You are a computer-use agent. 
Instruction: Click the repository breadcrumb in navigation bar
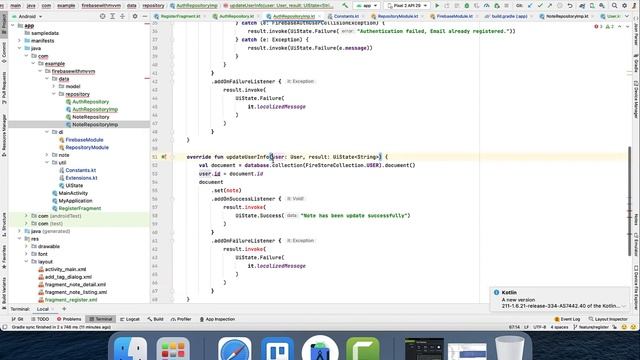[x=153, y=6]
